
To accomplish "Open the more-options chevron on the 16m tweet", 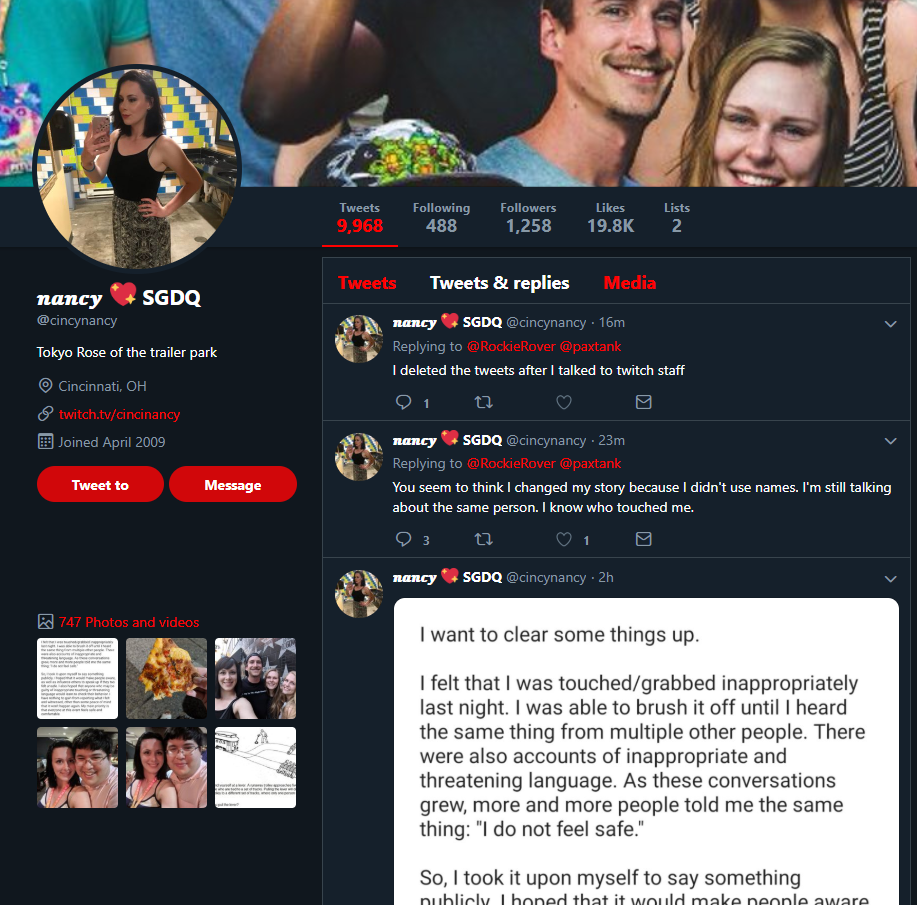I will (x=890, y=324).
